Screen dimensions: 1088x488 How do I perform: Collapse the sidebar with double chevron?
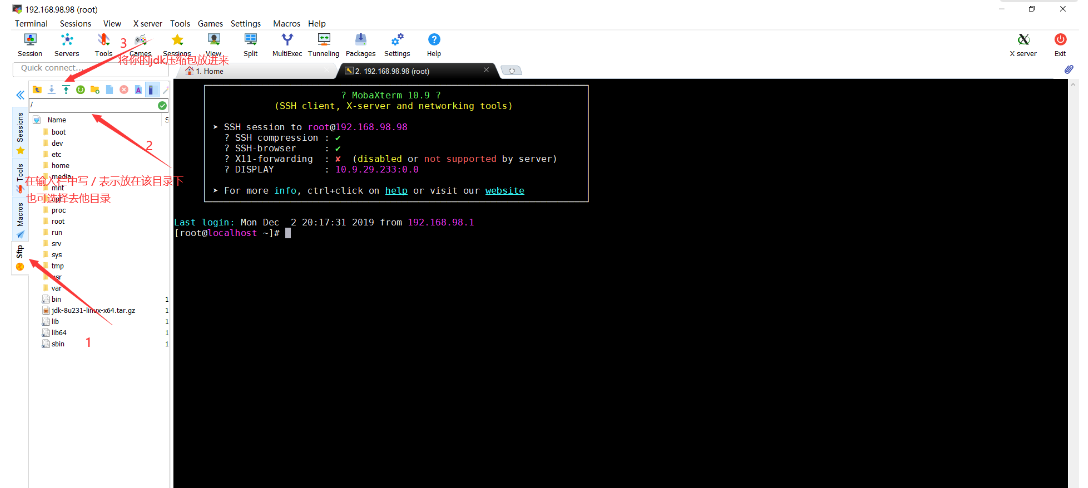coord(19,95)
